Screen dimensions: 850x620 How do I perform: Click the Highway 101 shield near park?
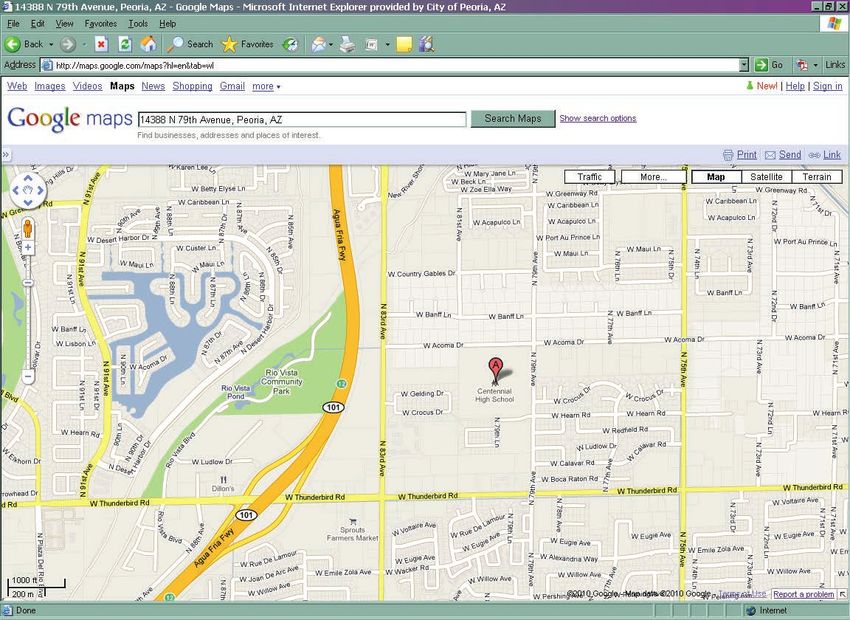pyautogui.click(x=333, y=407)
